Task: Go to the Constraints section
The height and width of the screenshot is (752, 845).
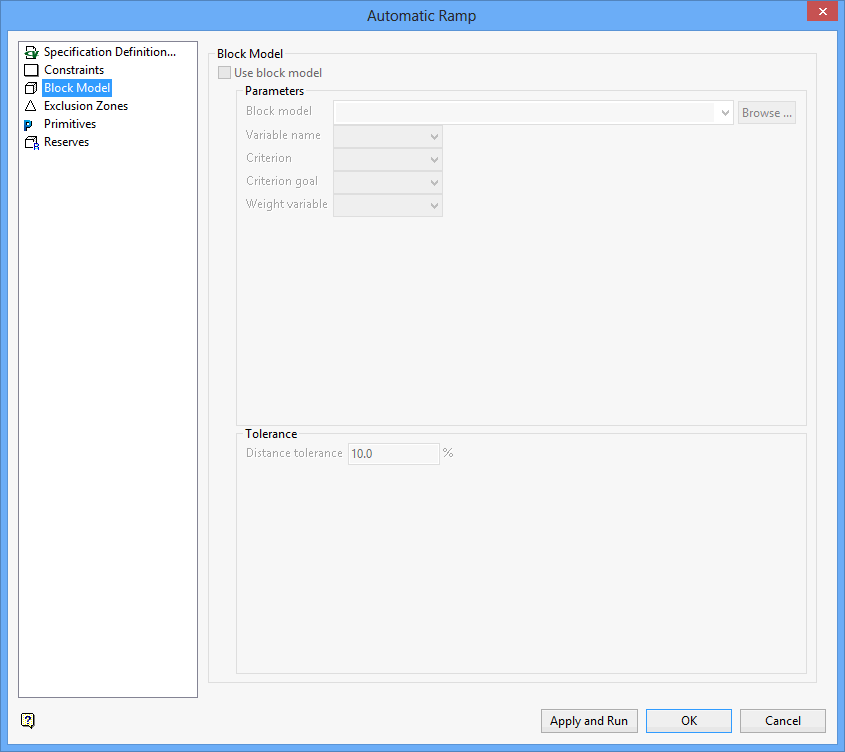Action: [x=74, y=70]
